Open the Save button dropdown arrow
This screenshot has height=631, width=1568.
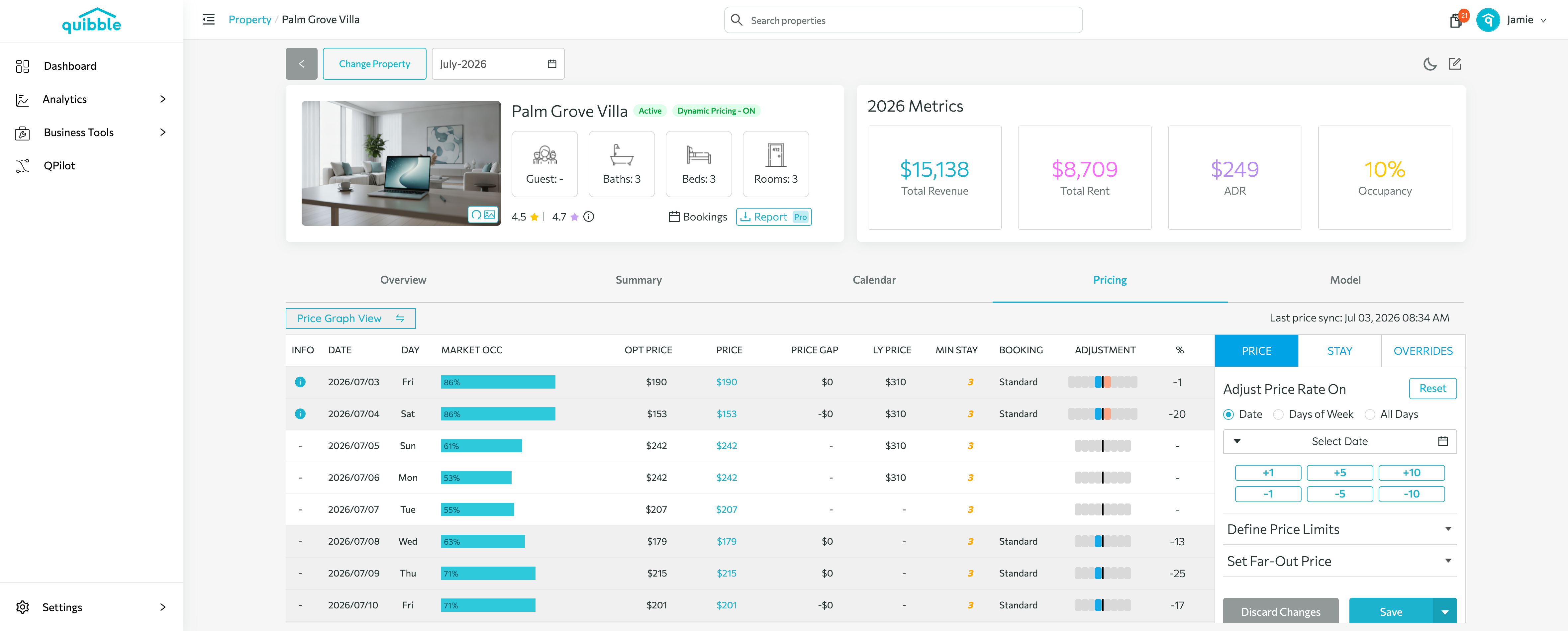tap(1444, 611)
